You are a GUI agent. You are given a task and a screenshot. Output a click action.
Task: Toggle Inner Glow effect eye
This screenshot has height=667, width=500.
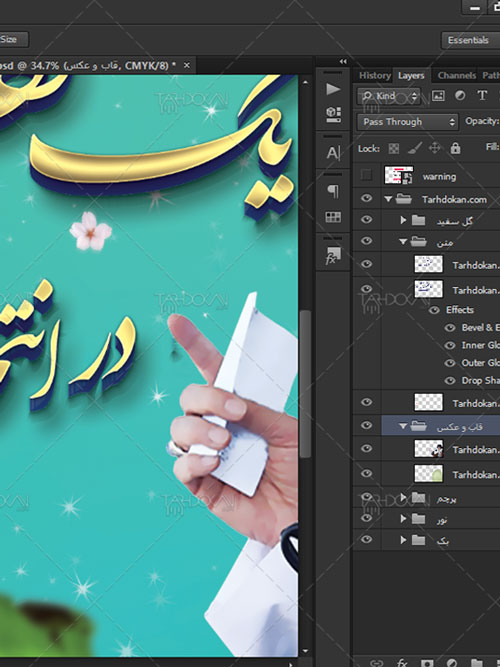click(450, 345)
